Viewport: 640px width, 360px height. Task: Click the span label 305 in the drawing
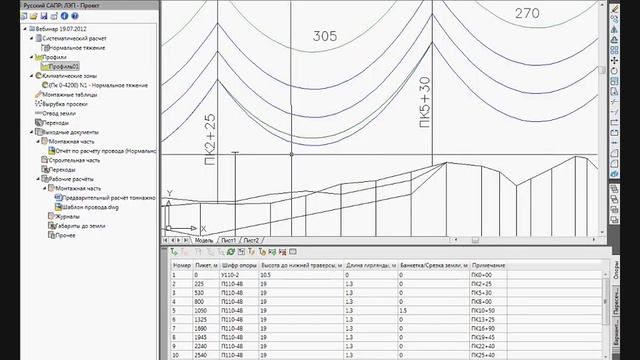325,36
